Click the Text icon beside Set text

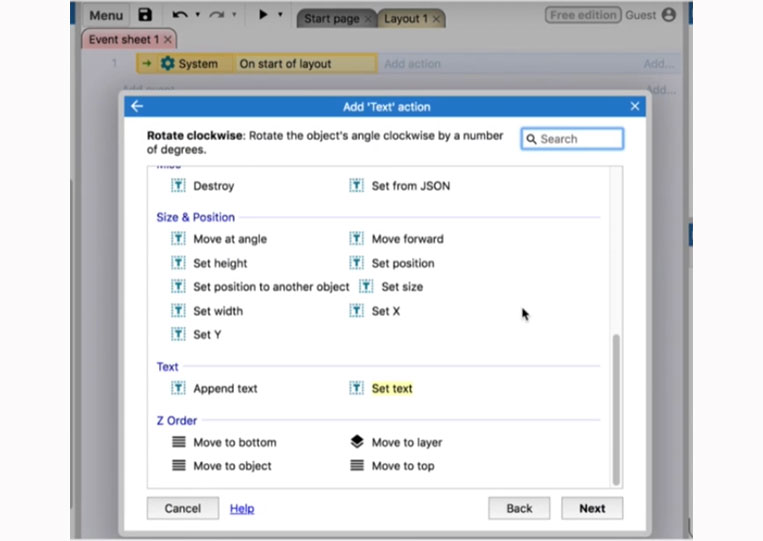356,388
